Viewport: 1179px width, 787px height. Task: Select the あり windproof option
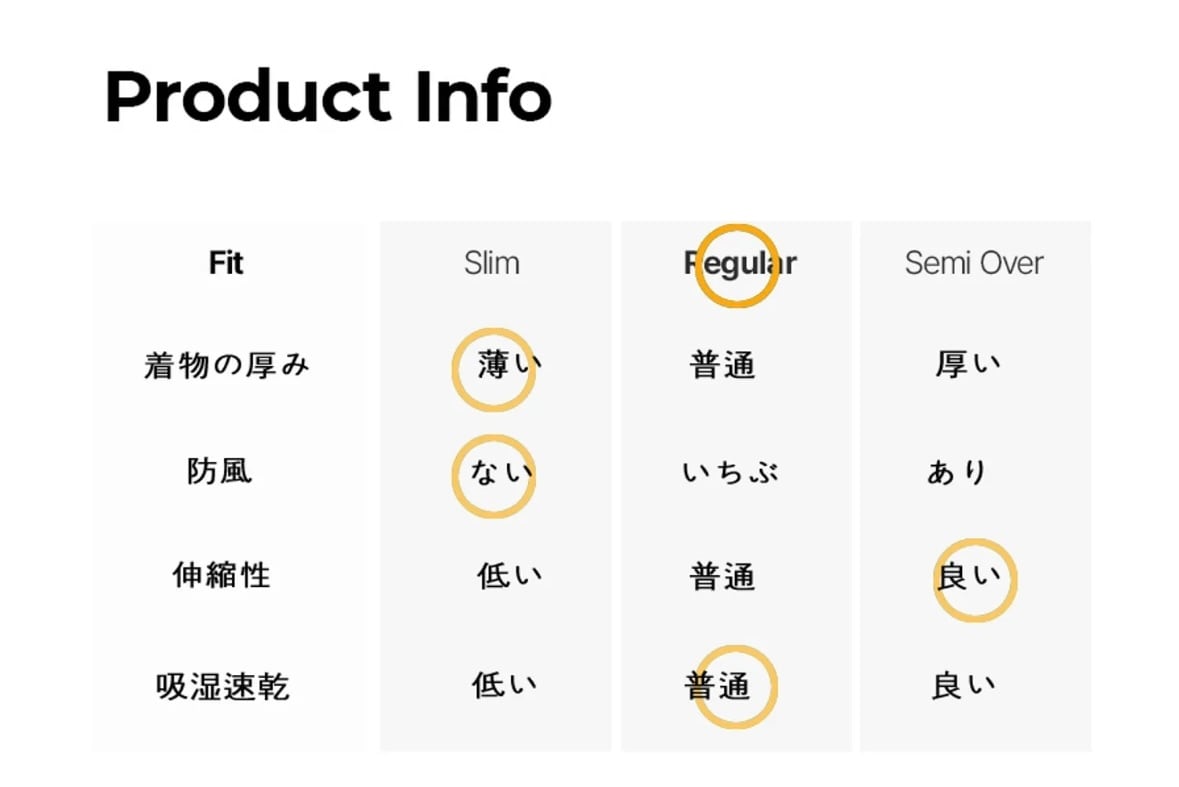pyautogui.click(x=957, y=472)
